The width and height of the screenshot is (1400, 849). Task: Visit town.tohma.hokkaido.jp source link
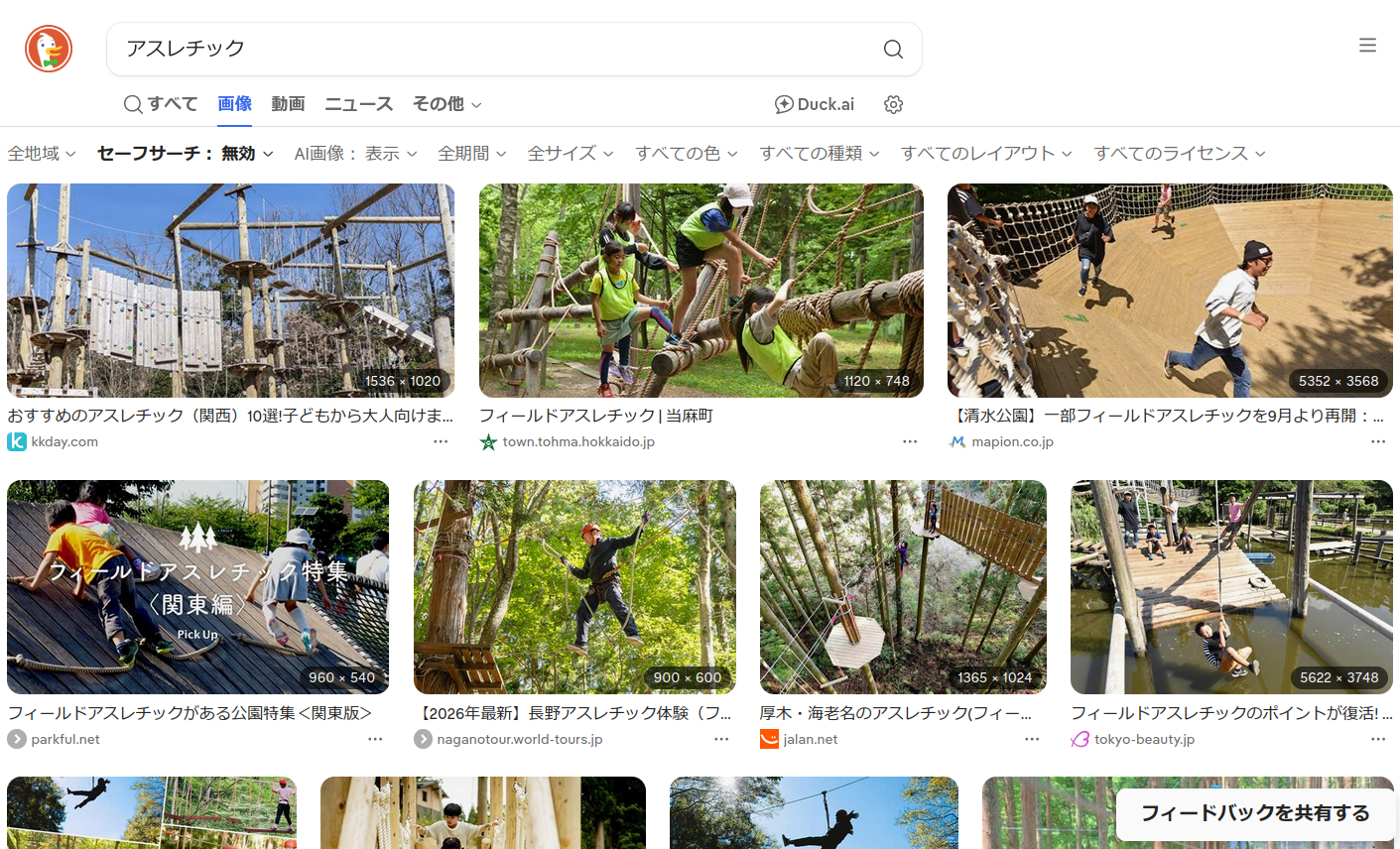[578, 442]
